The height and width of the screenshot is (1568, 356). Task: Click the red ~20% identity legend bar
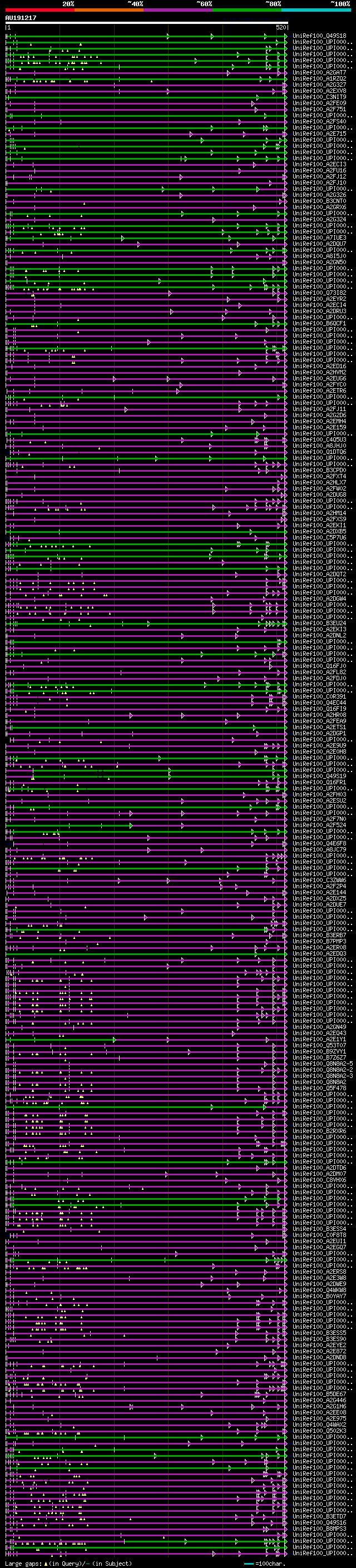40,11
